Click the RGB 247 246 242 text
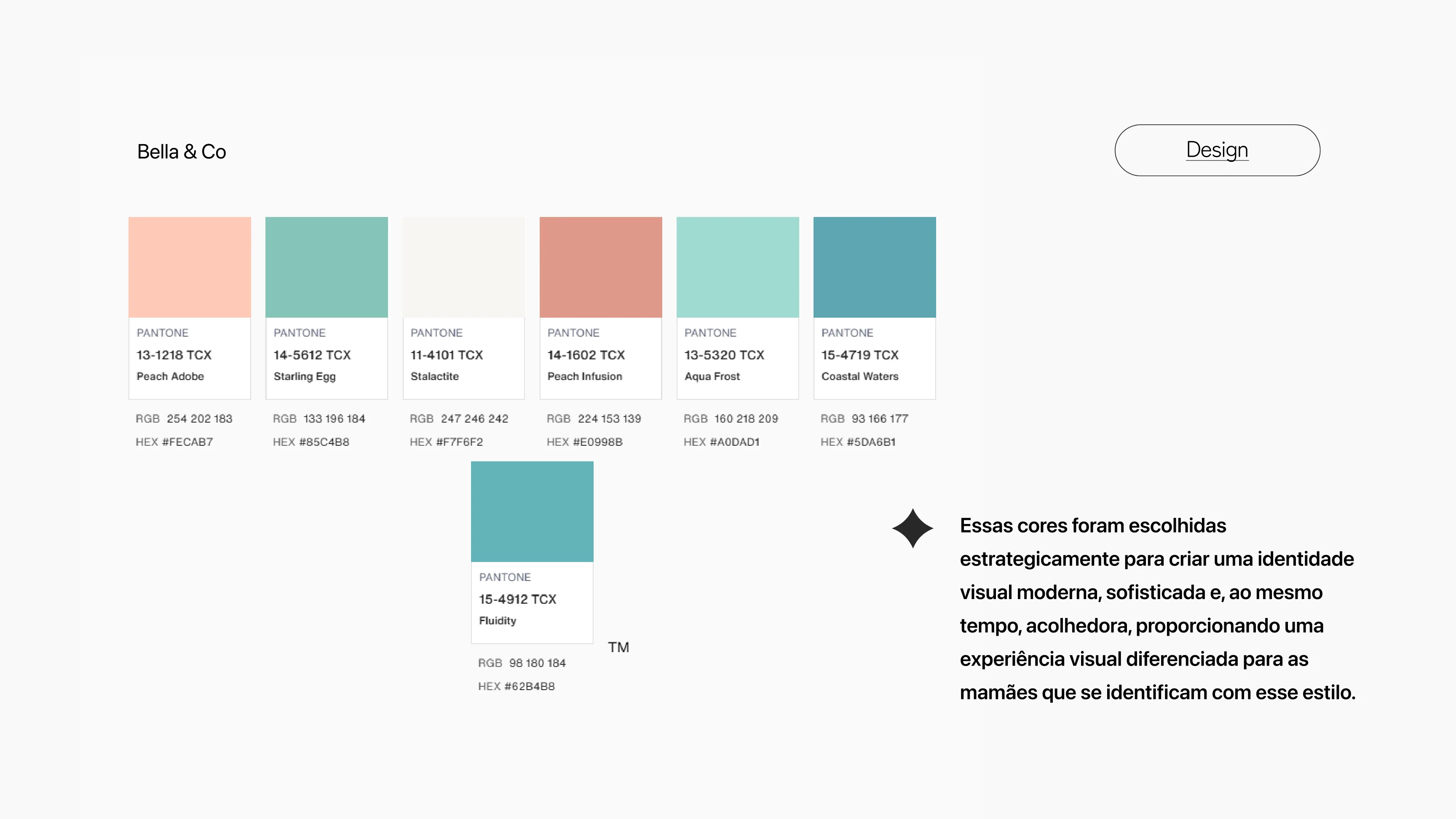The height and width of the screenshot is (819, 1456). [x=459, y=419]
